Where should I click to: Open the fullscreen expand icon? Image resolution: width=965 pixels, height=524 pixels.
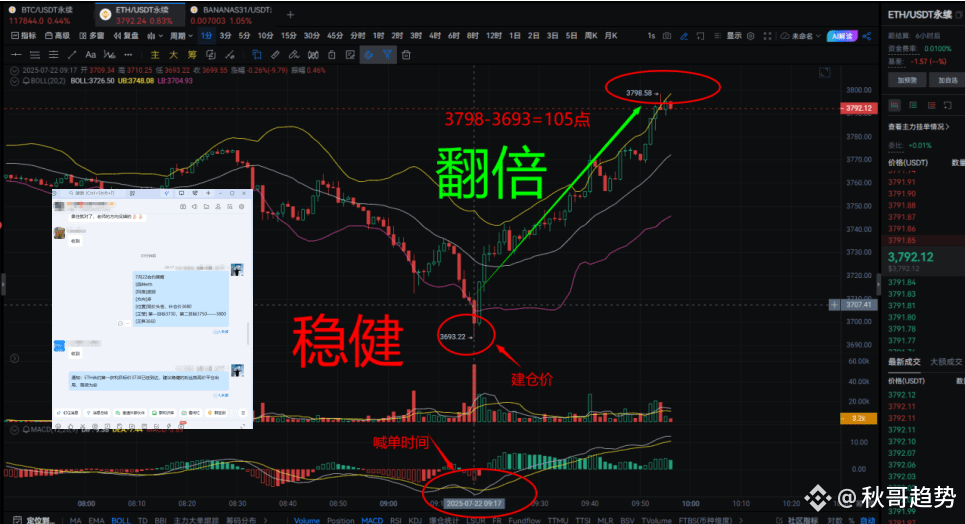(x=767, y=36)
